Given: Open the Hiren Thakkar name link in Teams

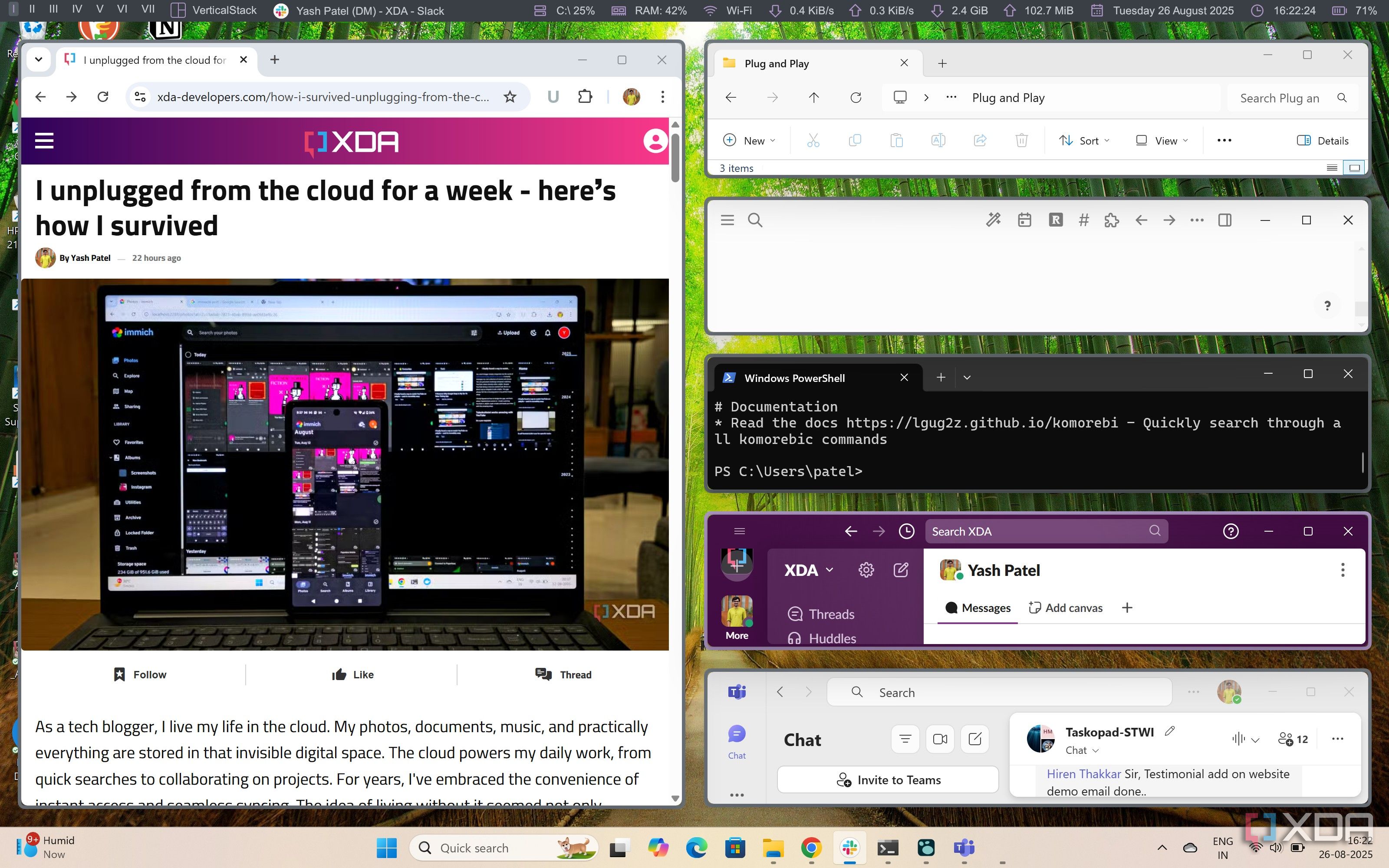Looking at the screenshot, I should pyautogui.click(x=1084, y=774).
